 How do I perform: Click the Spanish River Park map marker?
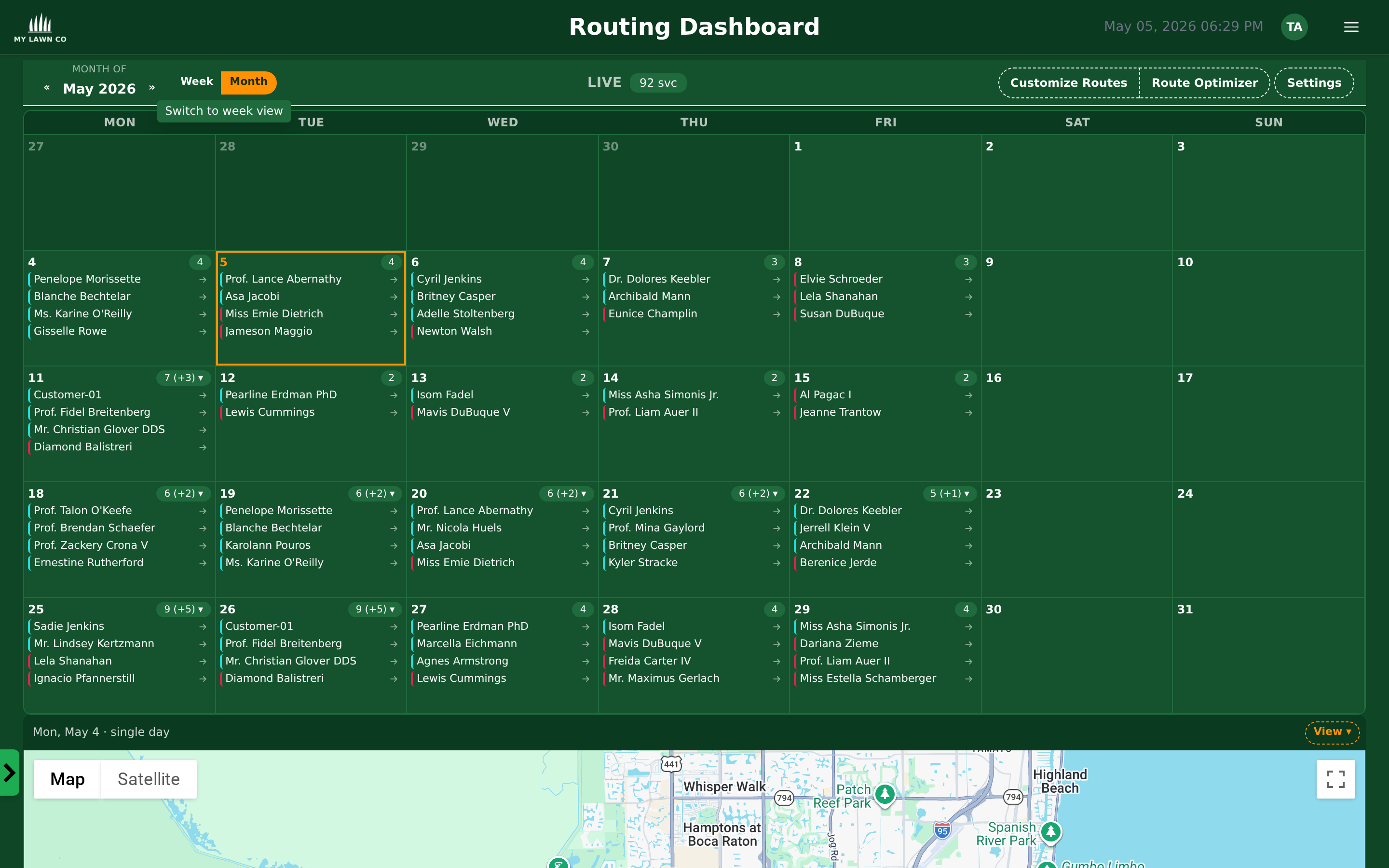1051,832
